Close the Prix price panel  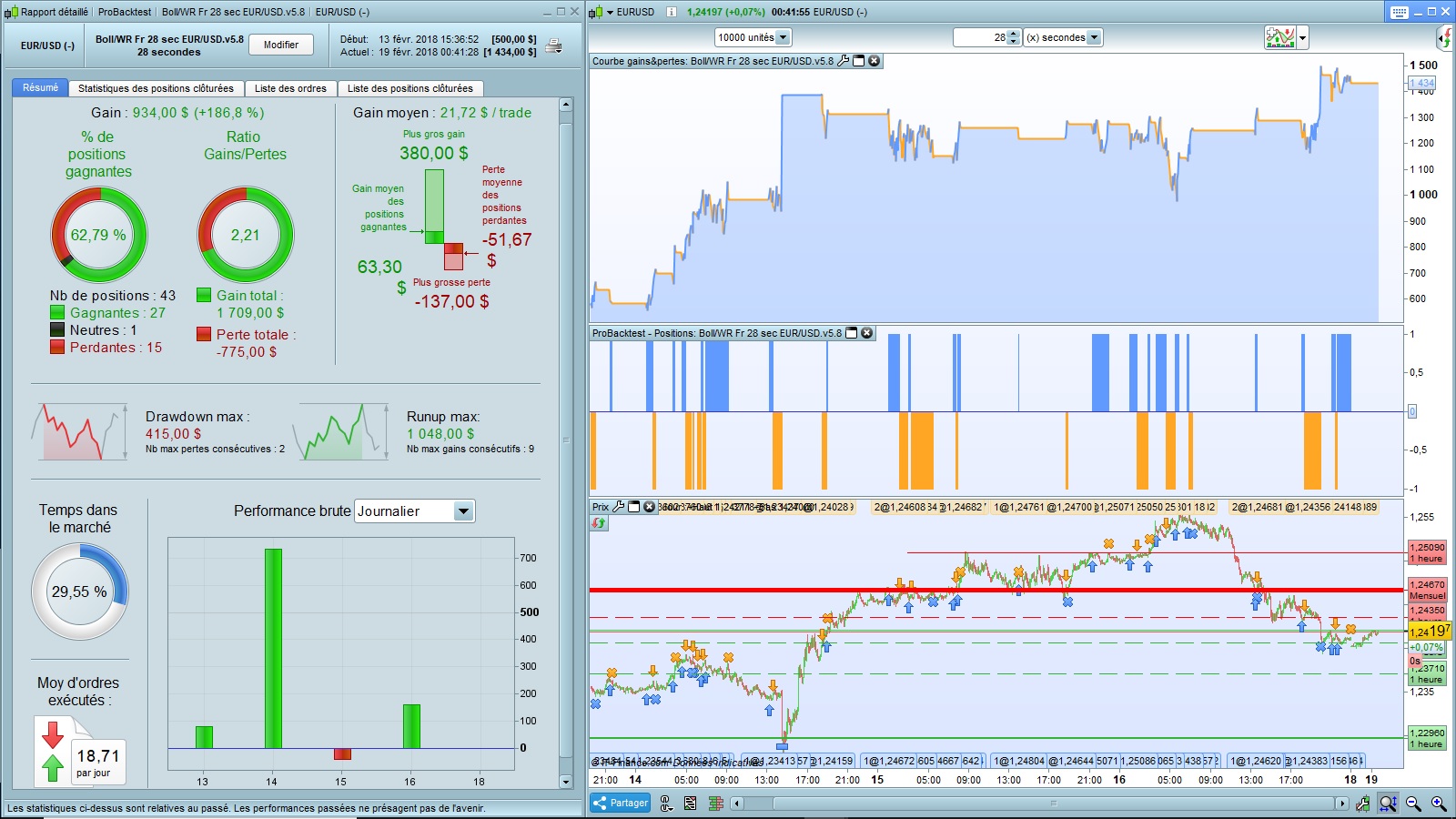pos(649,507)
